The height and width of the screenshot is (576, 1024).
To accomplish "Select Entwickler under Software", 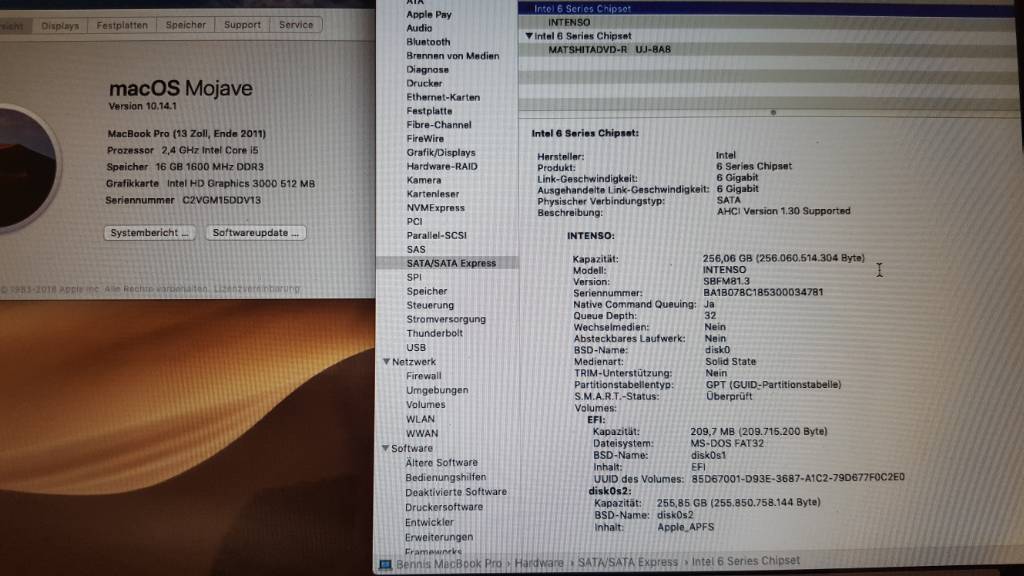I will 428,522.
